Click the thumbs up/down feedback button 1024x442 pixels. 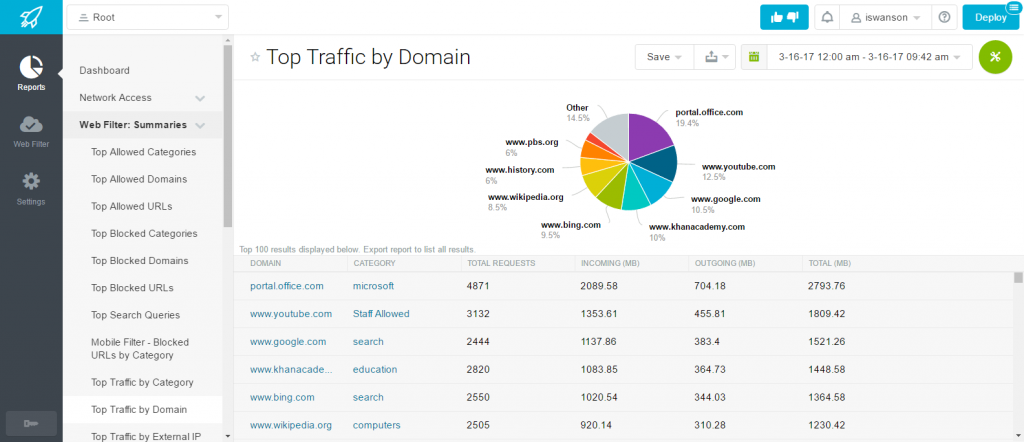[784, 18]
